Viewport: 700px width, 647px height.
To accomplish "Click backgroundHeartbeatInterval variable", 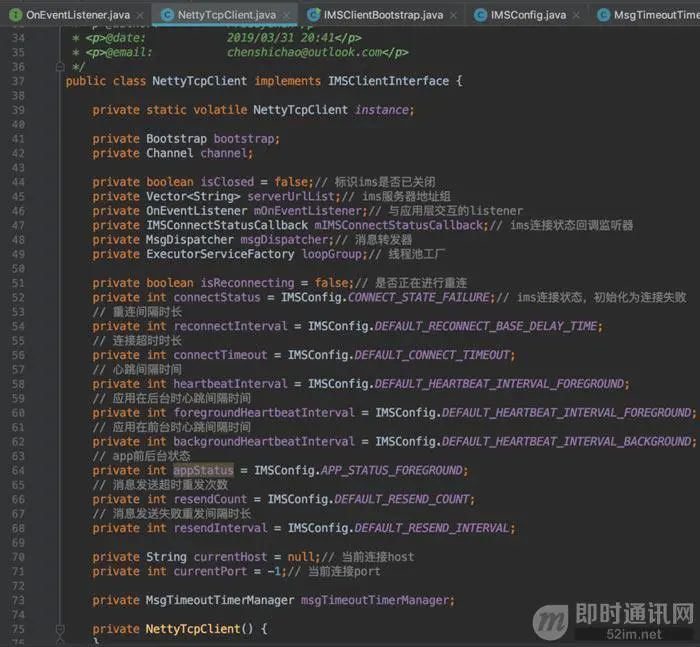I will [x=264, y=441].
